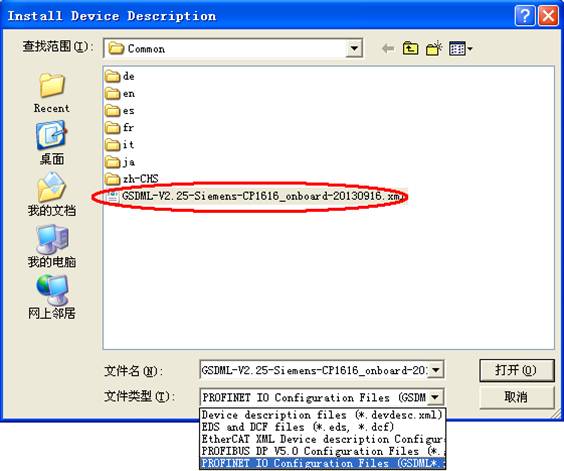Pick EtherCAT XML Device description option
The height and width of the screenshot is (471, 564).
click(x=322, y=439)
